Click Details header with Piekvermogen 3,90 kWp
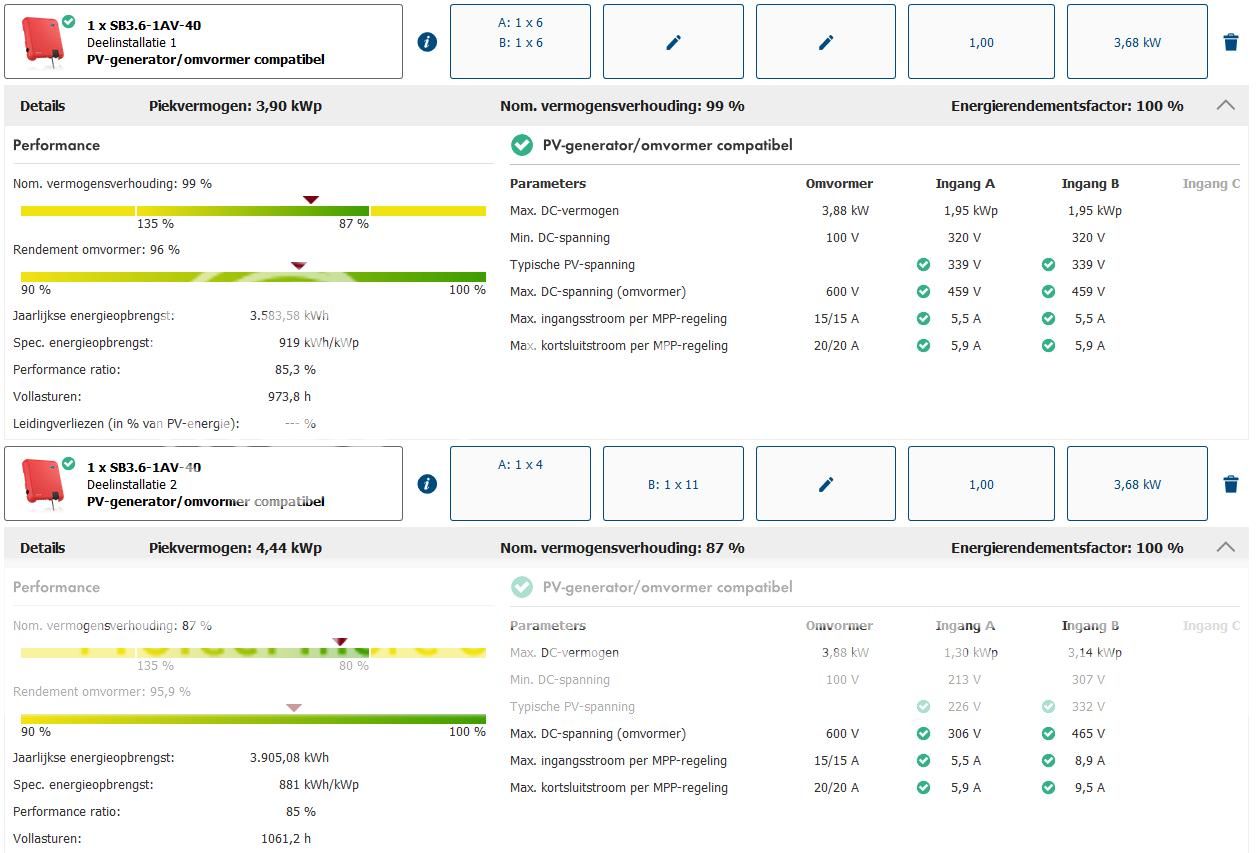This screenshot has width=1256, height=853. (235, 106)
